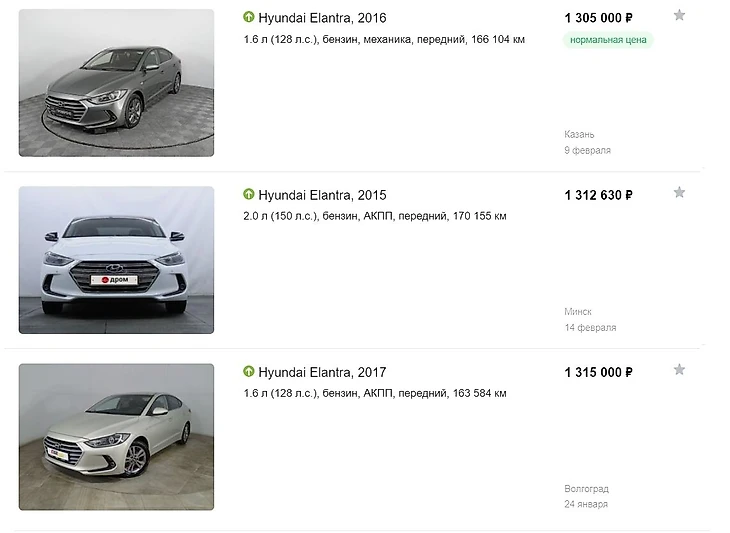Open the white Elantra front-view photo

(116, 260)
